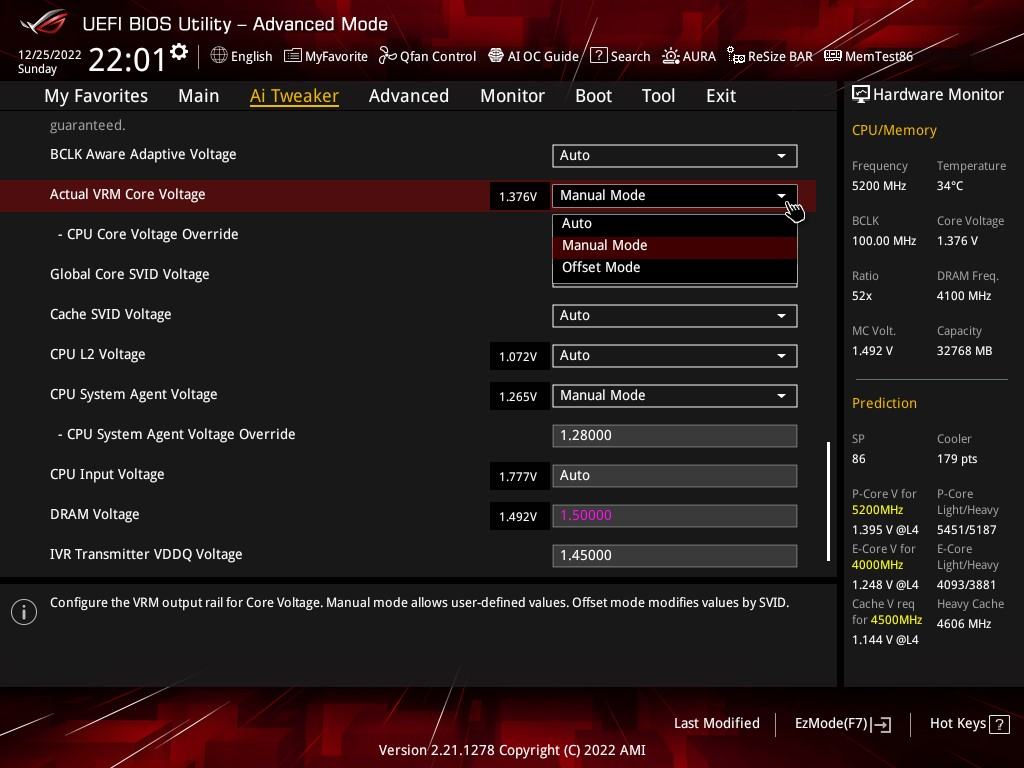Click the Last Modified button
The width and height of the screenshot is (1024, 768).
(x=716, y=723)
